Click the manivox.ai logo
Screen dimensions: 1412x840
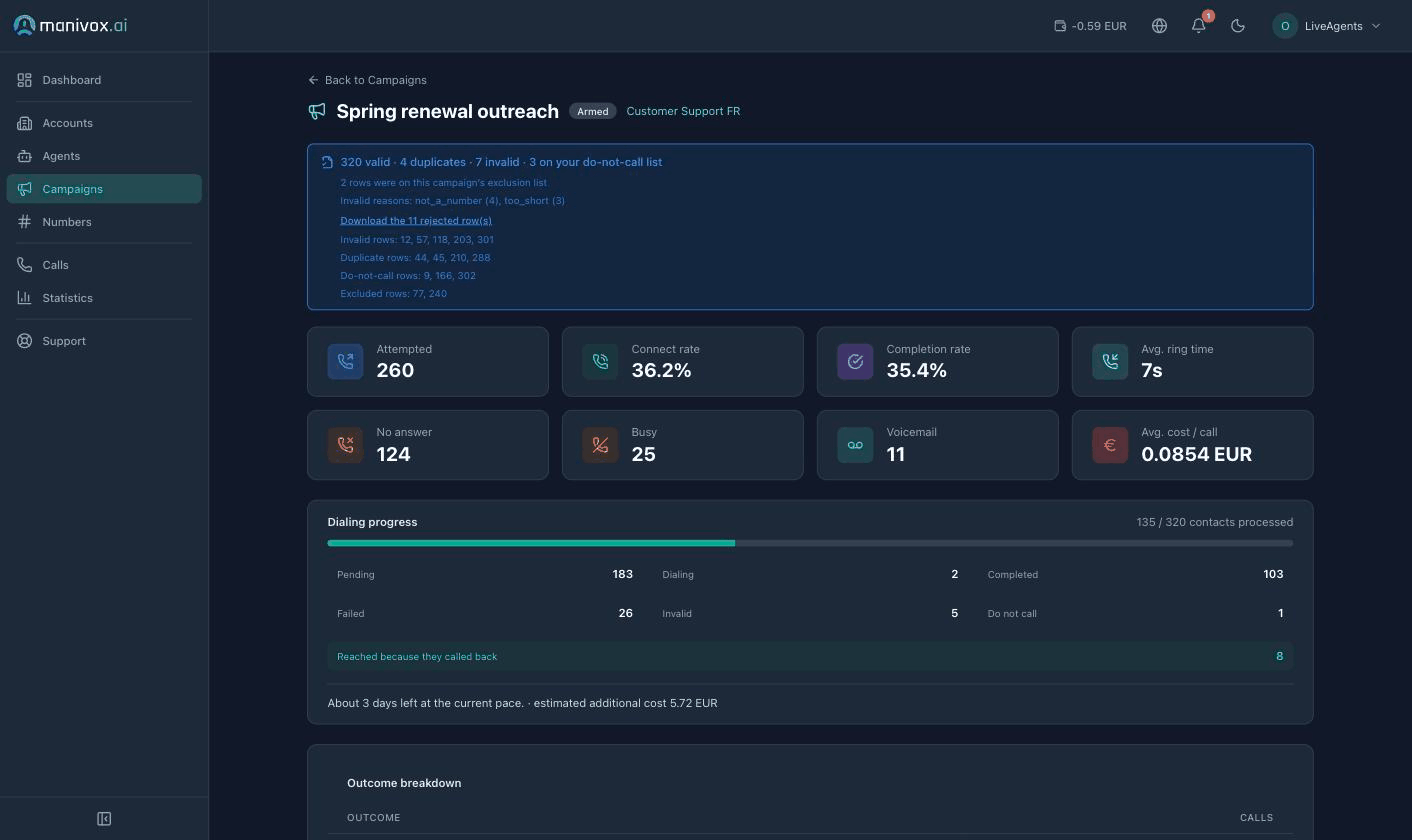click(70, 25)
